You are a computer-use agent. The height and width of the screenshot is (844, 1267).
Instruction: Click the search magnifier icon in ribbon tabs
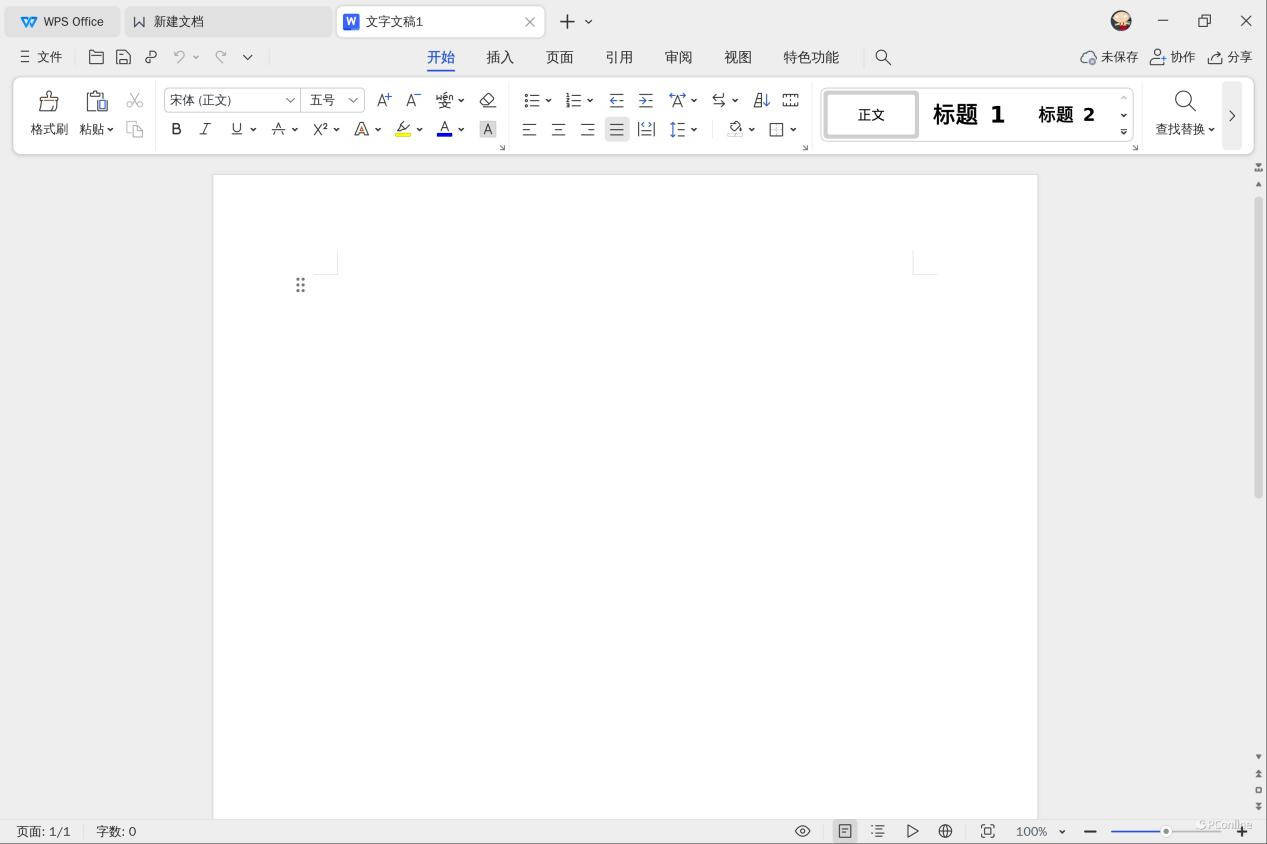tap(883, 57)
